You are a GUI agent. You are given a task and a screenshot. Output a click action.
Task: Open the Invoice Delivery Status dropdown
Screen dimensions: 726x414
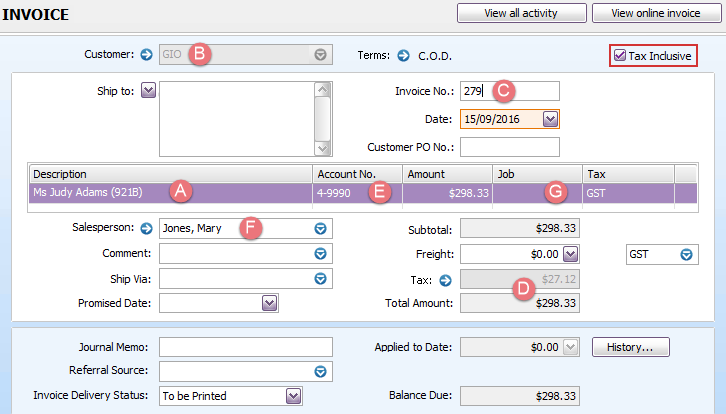293,396
